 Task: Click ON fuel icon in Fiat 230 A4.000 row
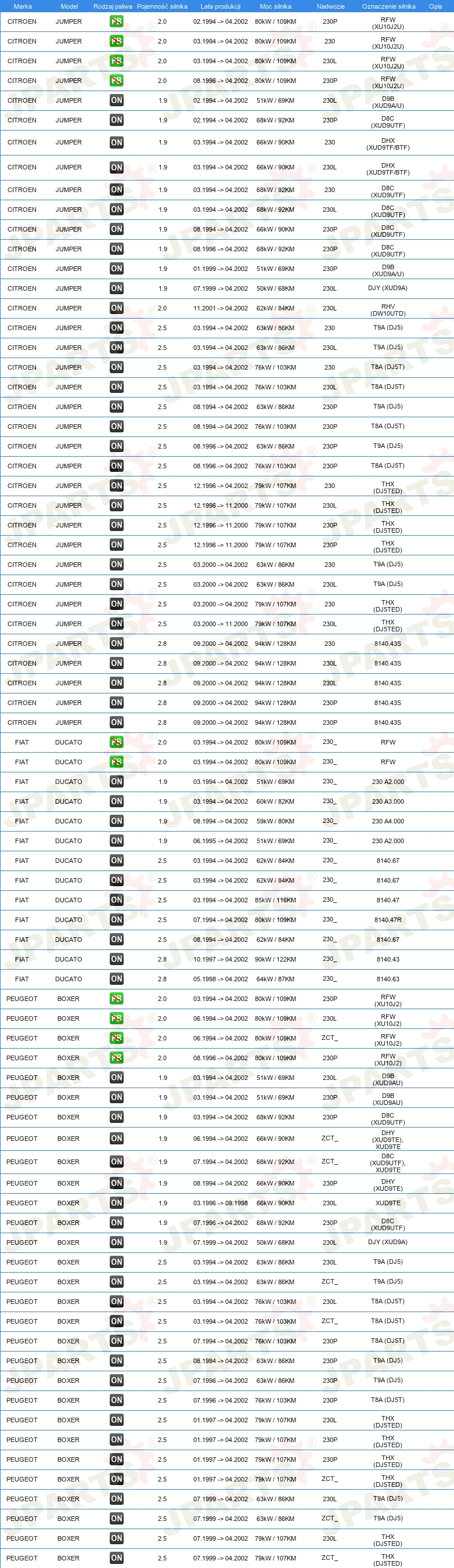point(116,821)
